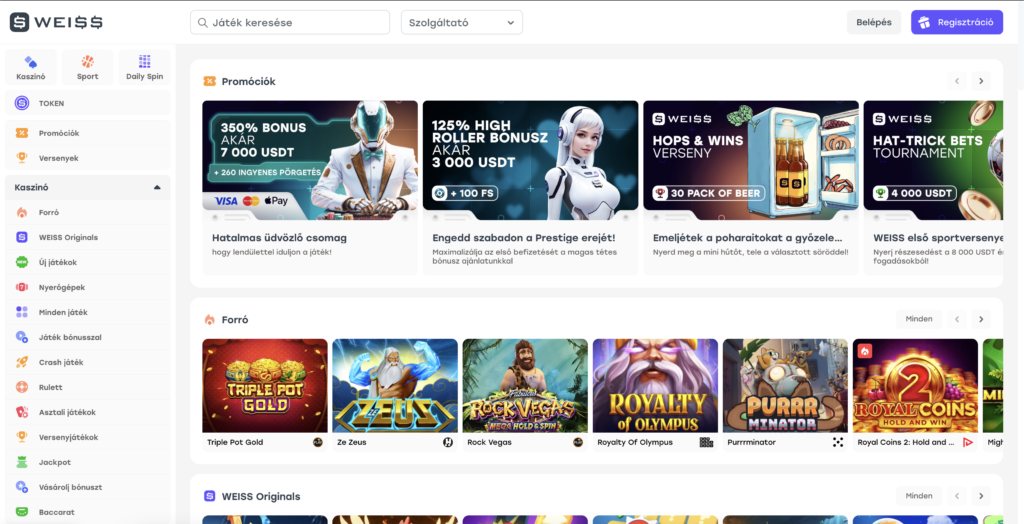1024x524 pixels.
Task: Click provider icon beside Royalty Of Olympus
Action: tap(707, 442)
